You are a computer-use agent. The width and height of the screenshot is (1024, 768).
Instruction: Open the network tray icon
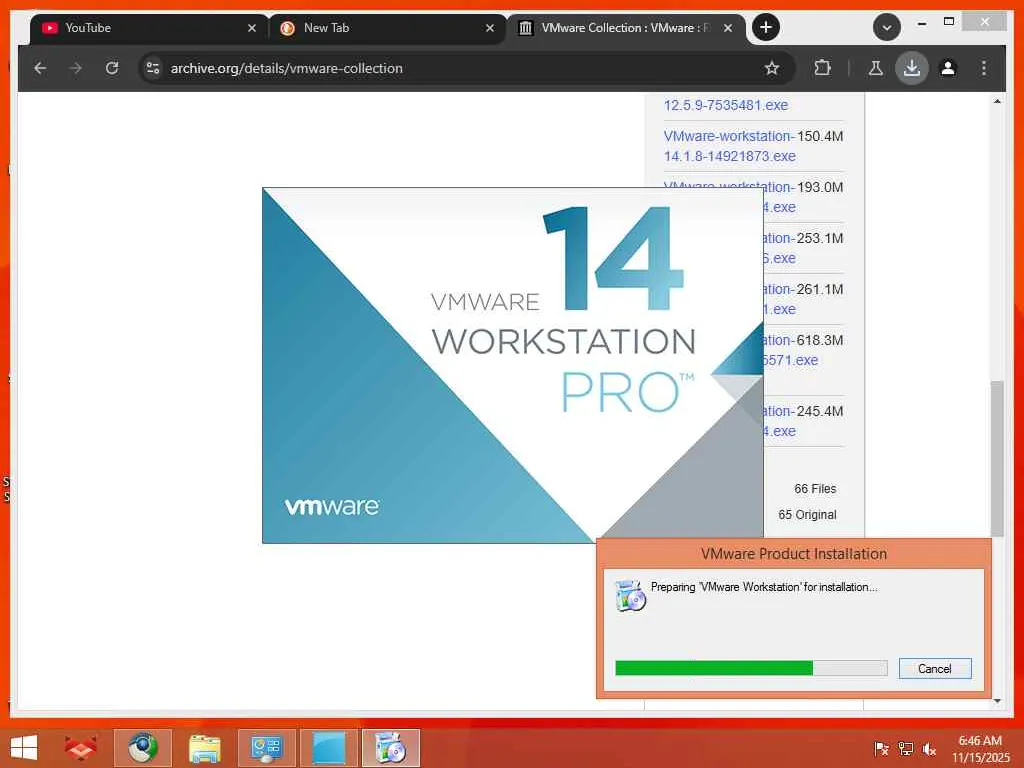(906, 748)
